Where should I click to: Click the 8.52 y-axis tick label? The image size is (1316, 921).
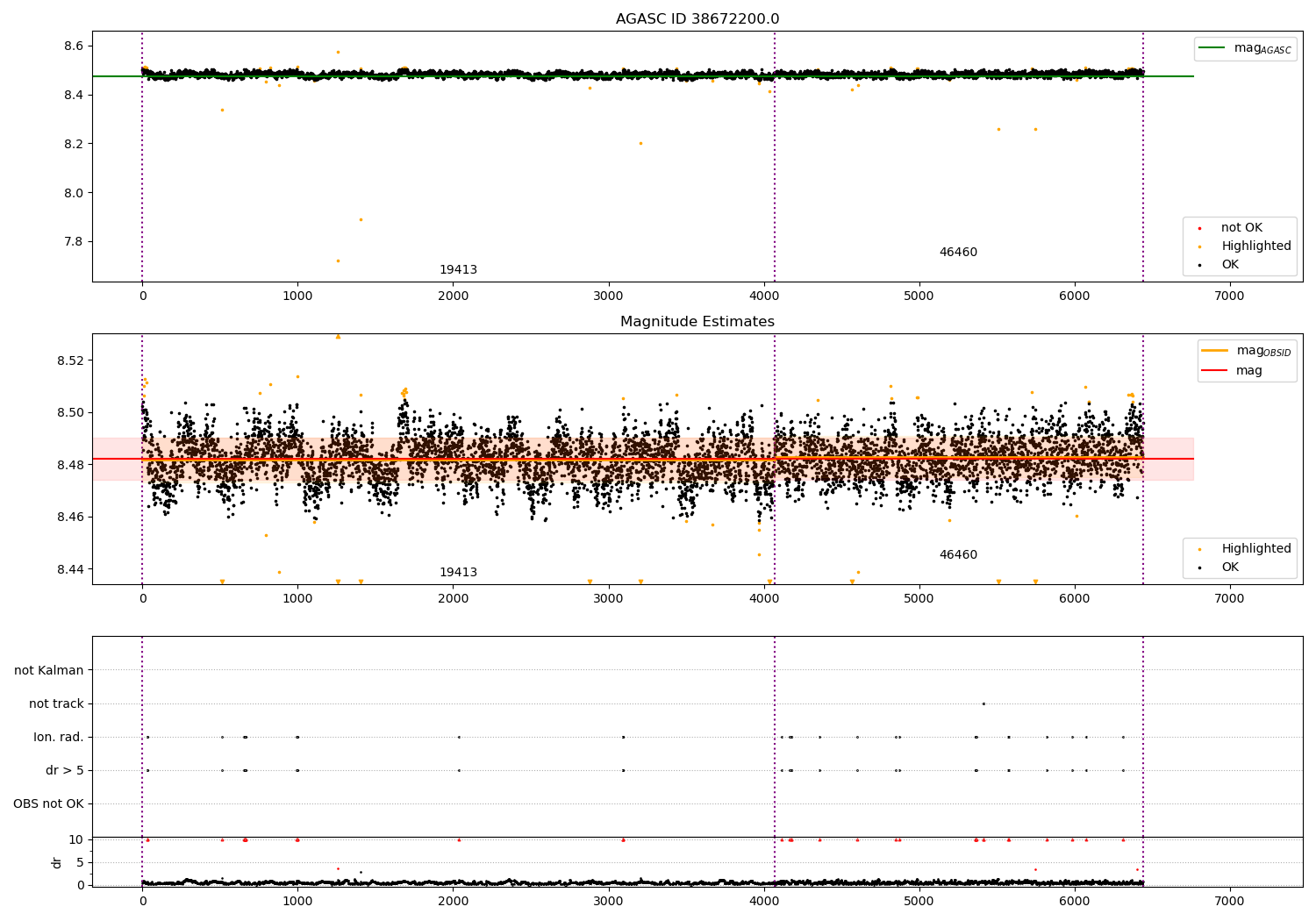click(70, 361)
